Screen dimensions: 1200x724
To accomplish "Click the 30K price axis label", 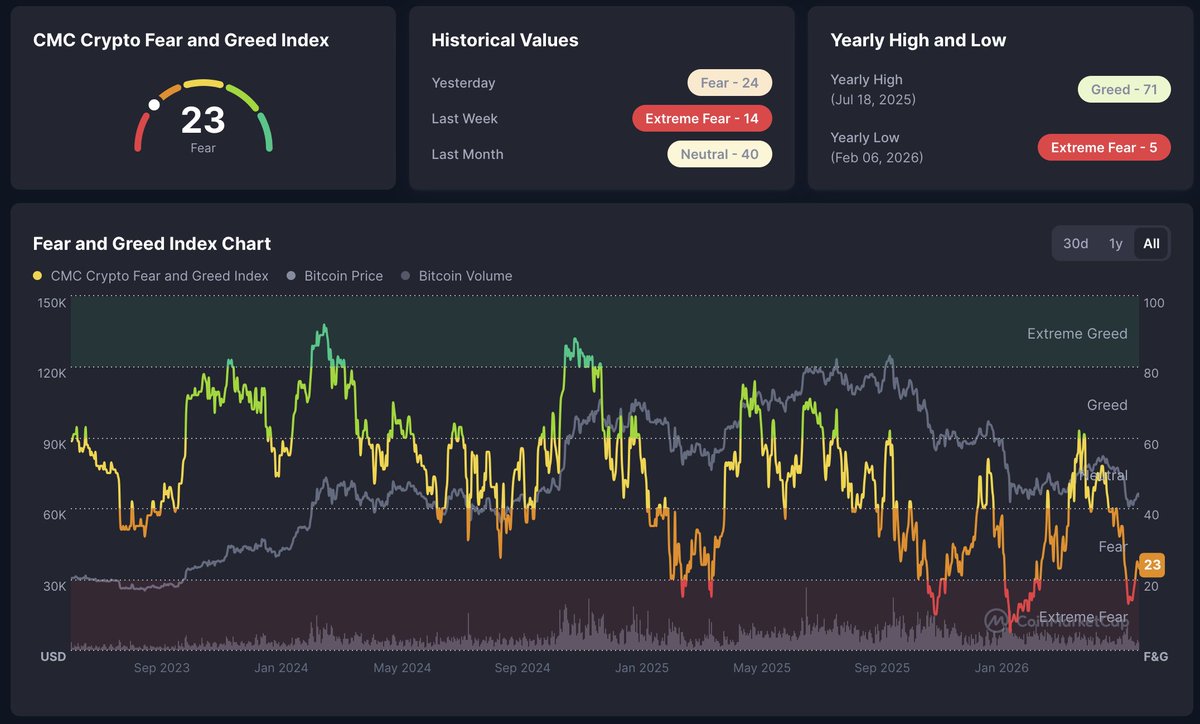I will coord(54,586).
